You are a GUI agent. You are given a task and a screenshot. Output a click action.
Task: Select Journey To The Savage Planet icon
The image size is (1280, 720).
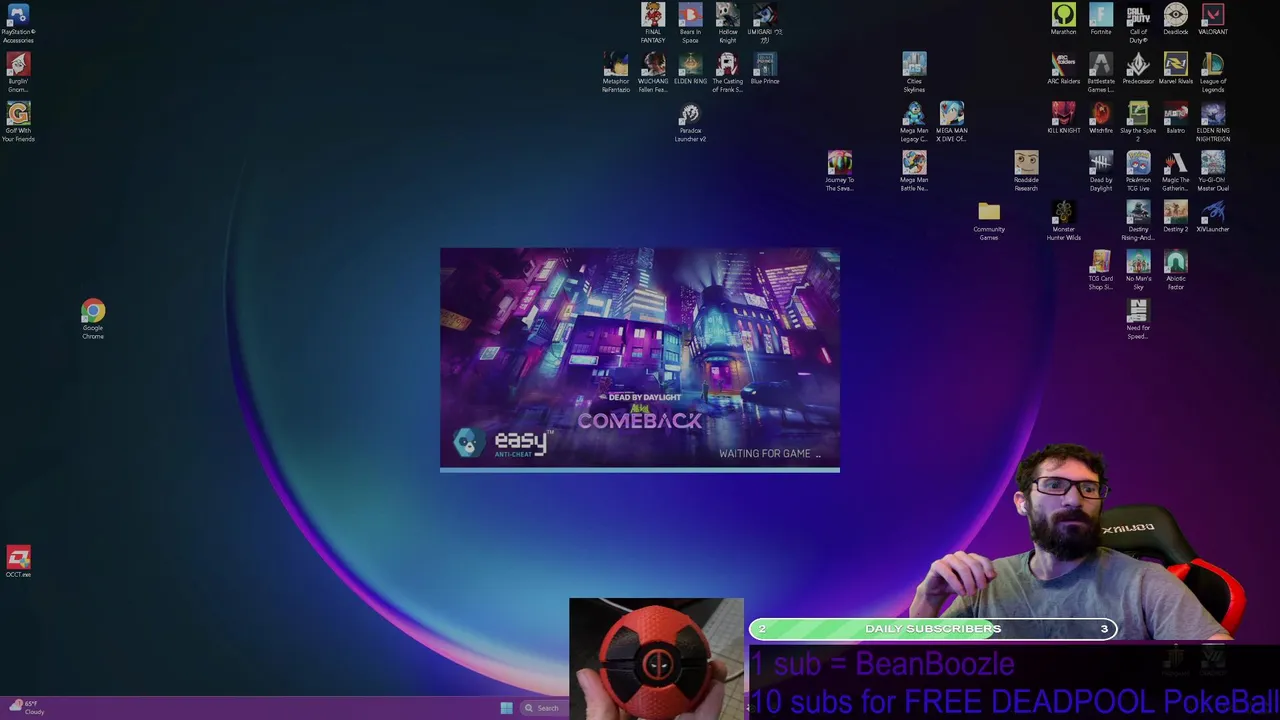[840, 171]
